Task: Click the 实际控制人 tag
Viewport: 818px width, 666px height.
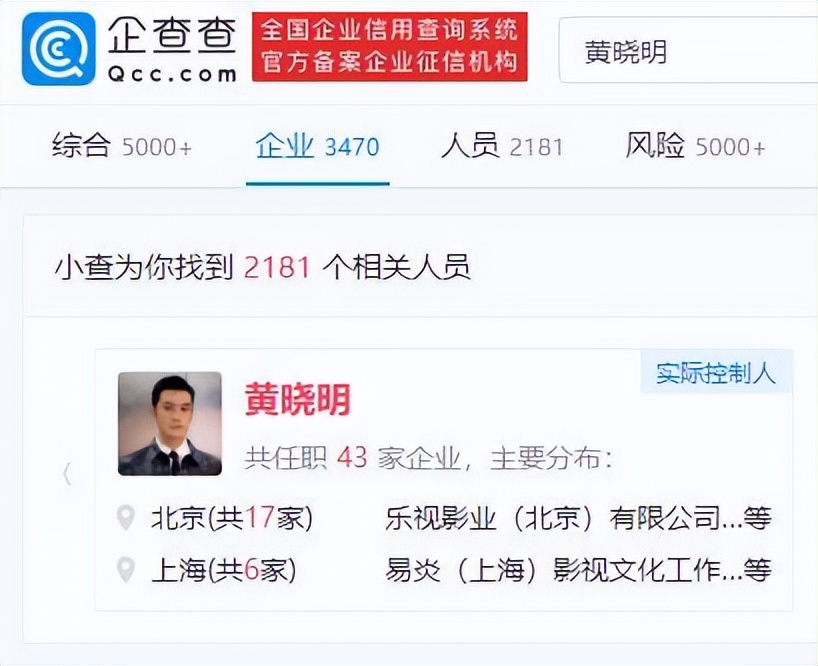Action: tap(716, 372)
